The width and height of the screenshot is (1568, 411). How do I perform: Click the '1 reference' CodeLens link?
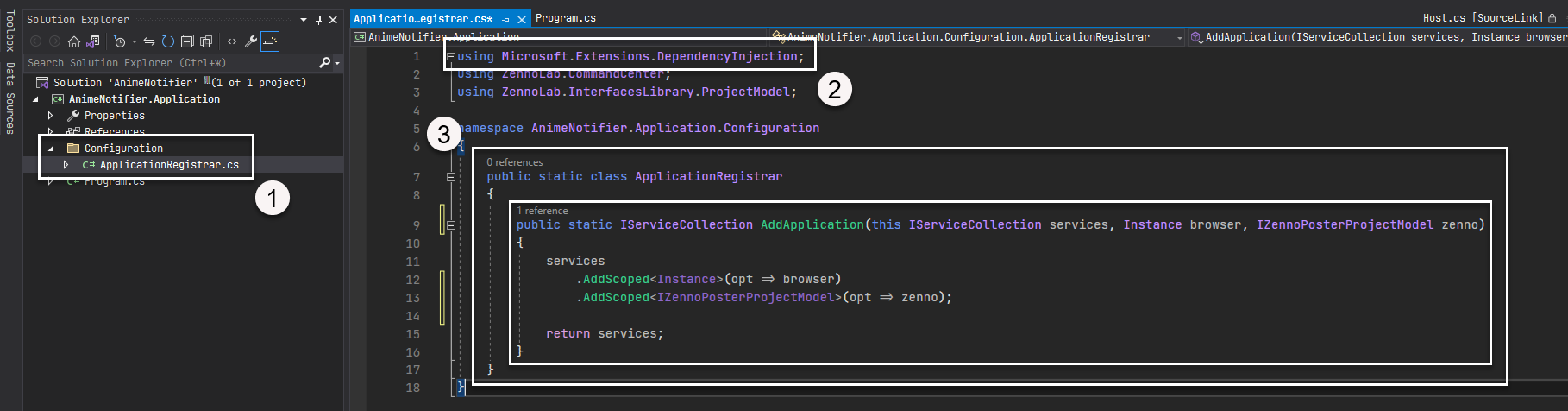click(543, 211)
